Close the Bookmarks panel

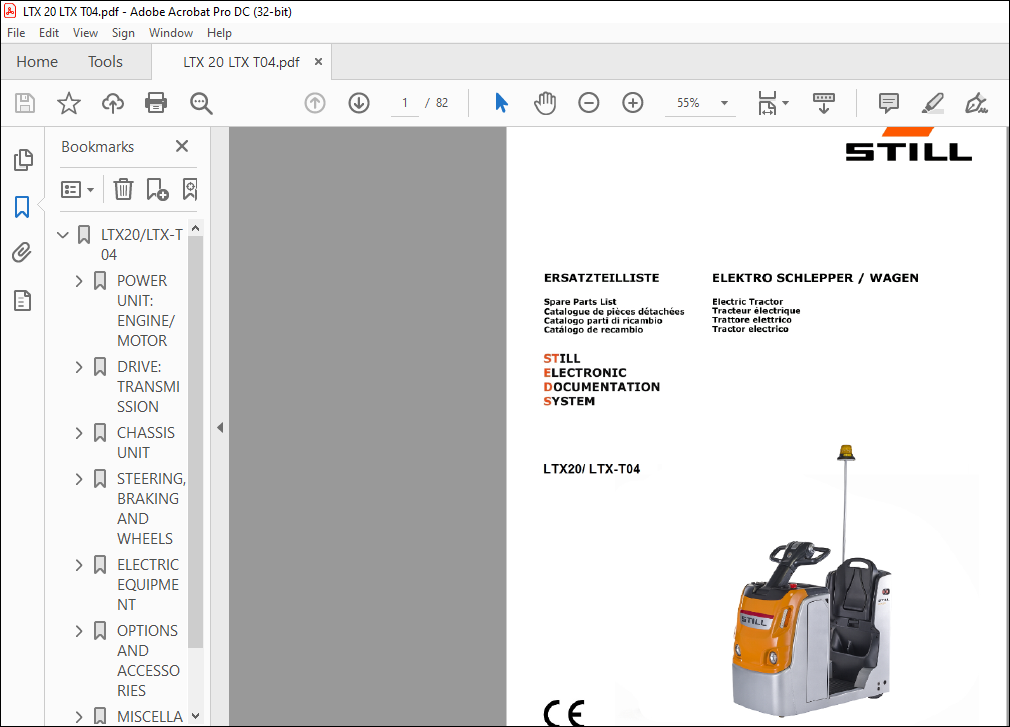[182, 146]
